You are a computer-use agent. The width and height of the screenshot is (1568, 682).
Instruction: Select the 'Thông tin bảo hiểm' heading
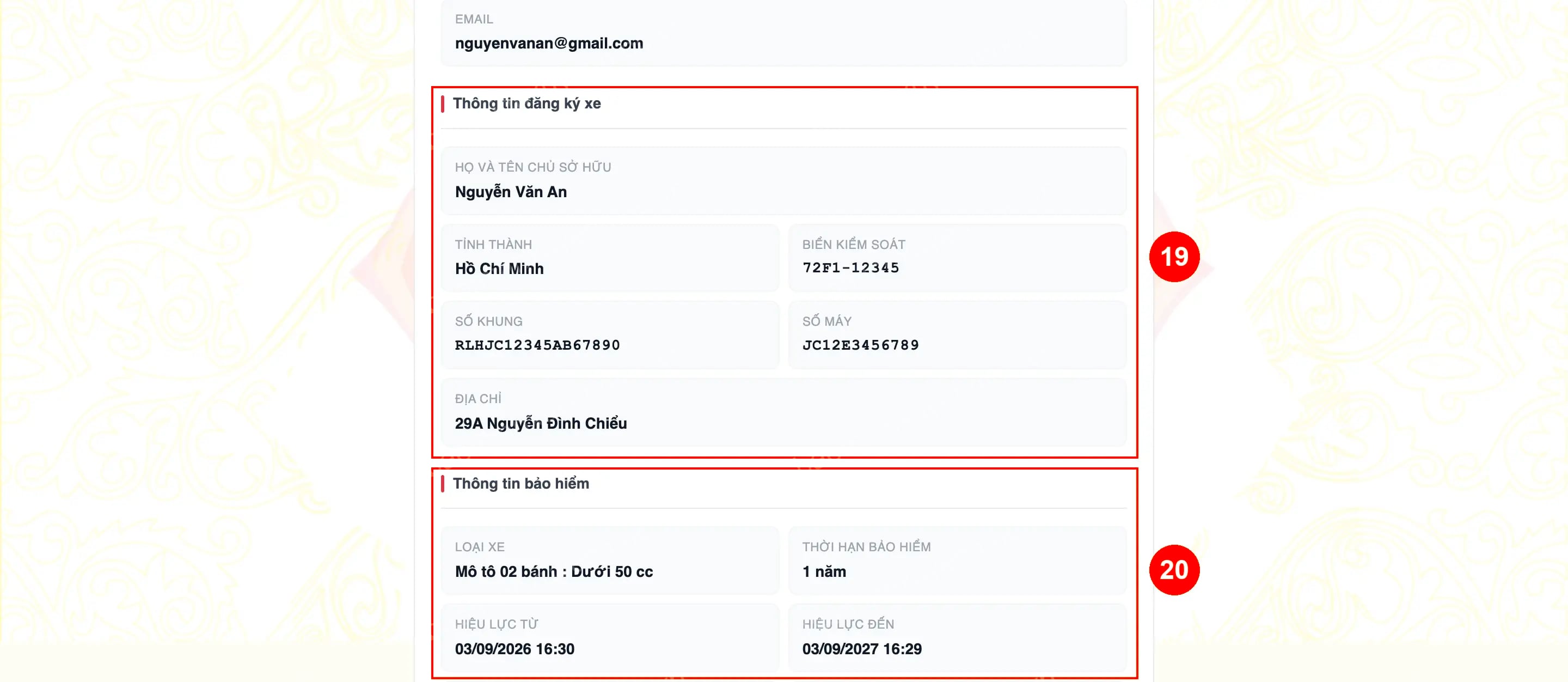pyautogui.click(x=520, y=484)
